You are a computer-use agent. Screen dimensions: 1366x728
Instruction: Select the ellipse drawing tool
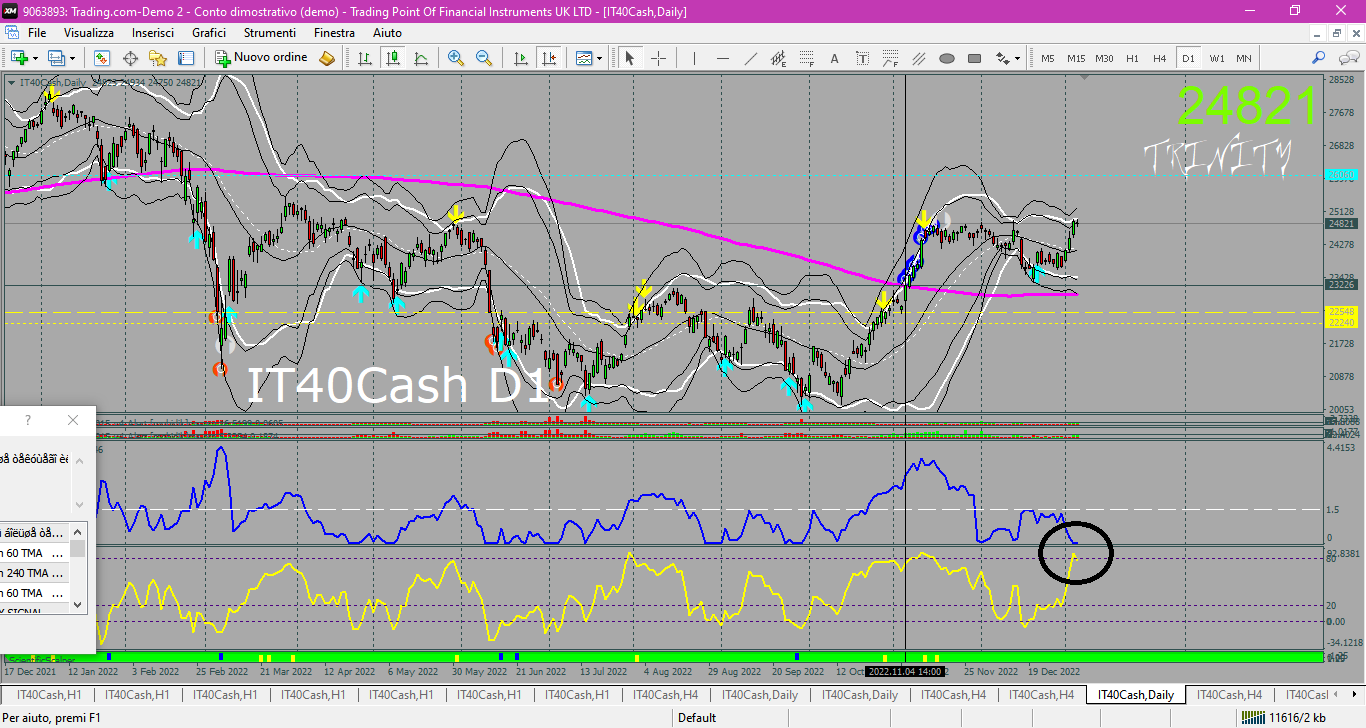pos(947,58)
